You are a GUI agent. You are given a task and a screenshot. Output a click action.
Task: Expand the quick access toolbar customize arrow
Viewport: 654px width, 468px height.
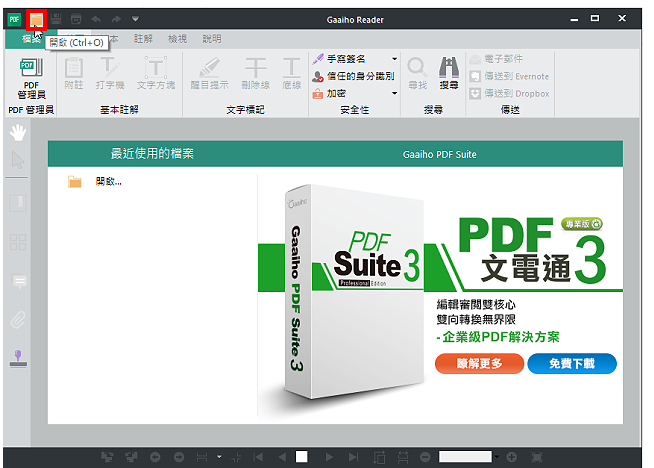(x=135, y=19)
